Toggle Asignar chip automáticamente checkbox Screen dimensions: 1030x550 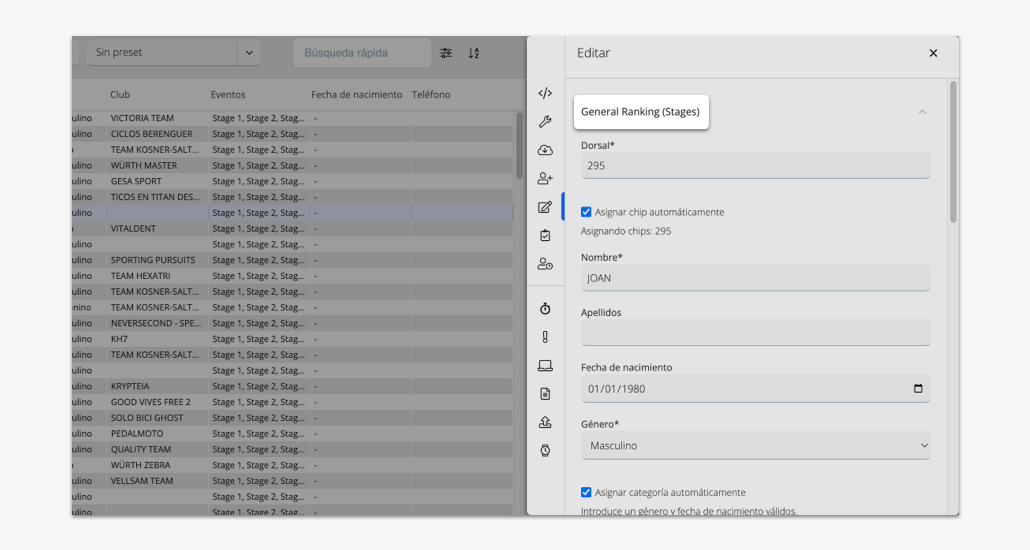pos(586,212)
